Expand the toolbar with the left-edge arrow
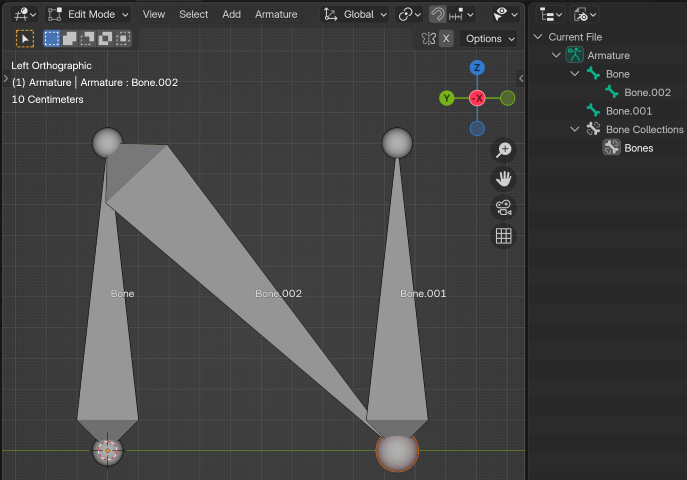Image resolution: width=687 pixels, height=480 pixels. click(x=6, y=79)
